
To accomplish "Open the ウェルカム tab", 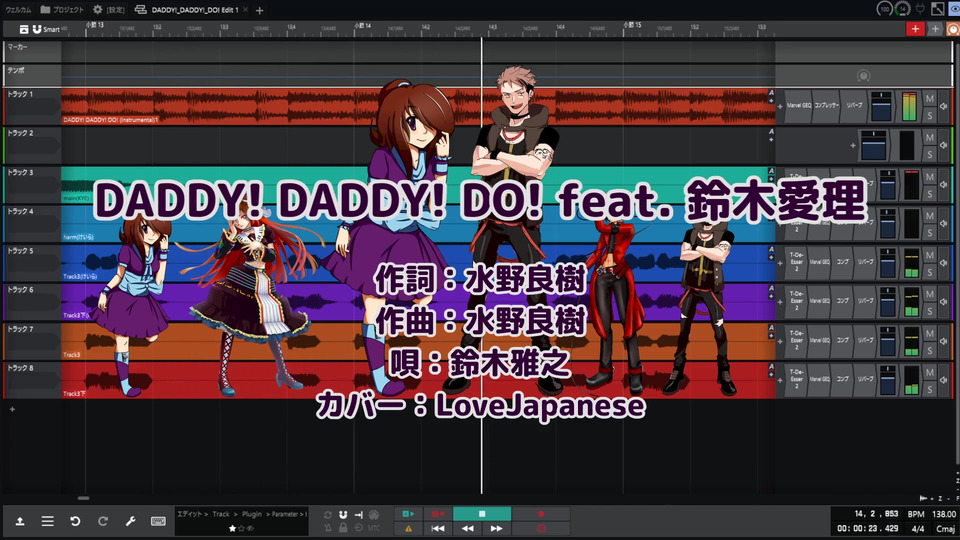I will pos(18,10).
